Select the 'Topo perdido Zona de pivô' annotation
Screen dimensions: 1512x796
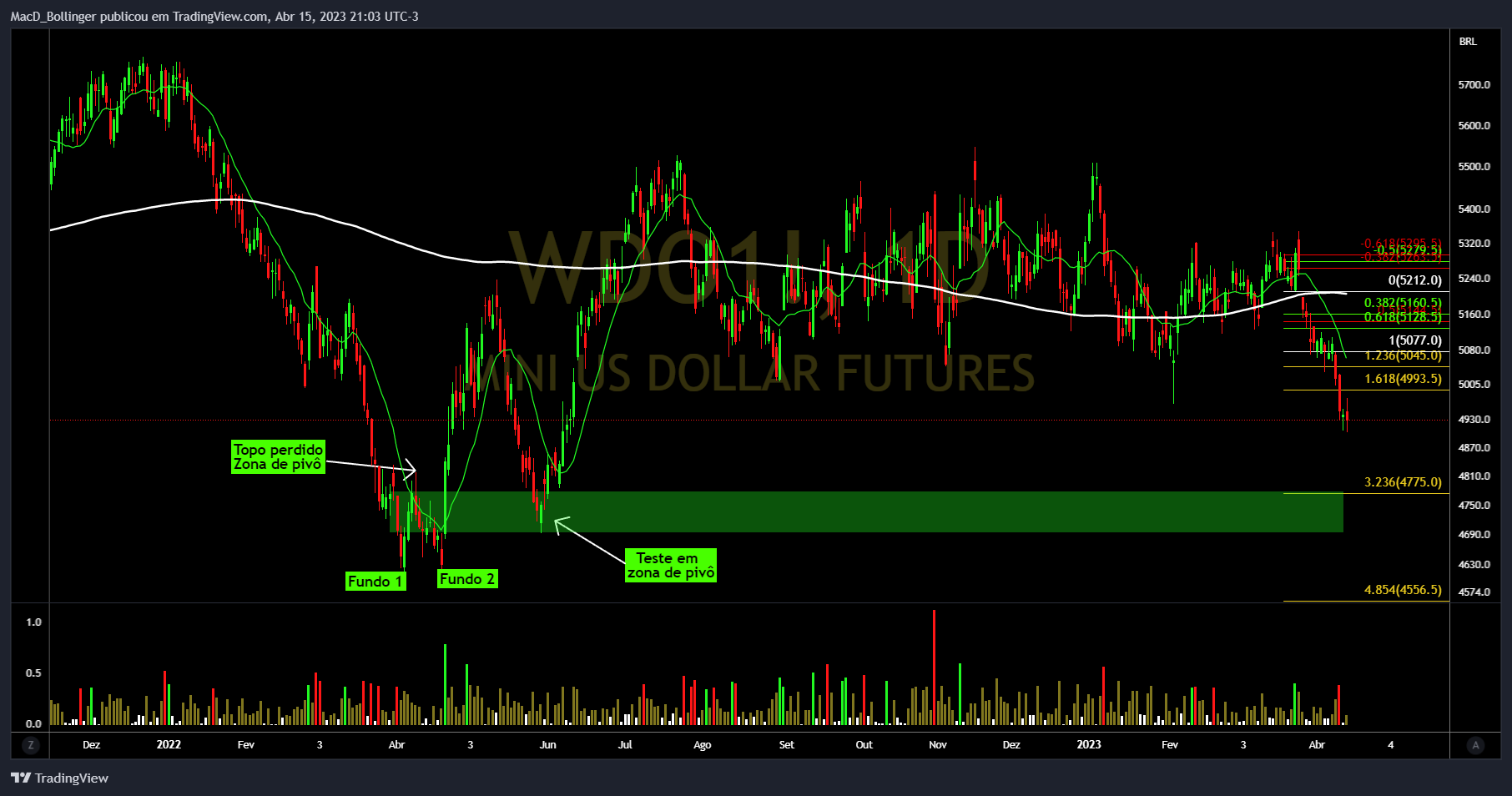278,457
